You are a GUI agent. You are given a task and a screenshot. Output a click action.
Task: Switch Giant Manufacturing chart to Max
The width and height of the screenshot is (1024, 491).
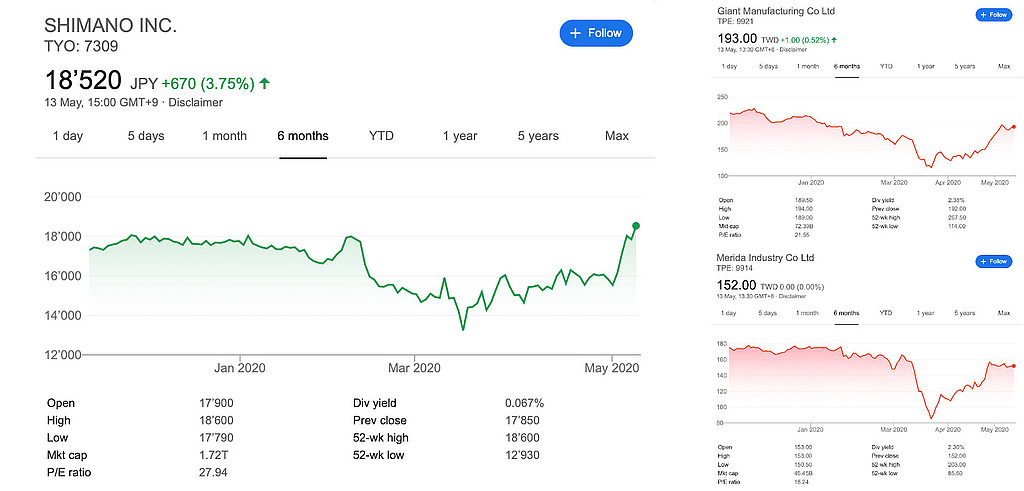pos(1004,66)
